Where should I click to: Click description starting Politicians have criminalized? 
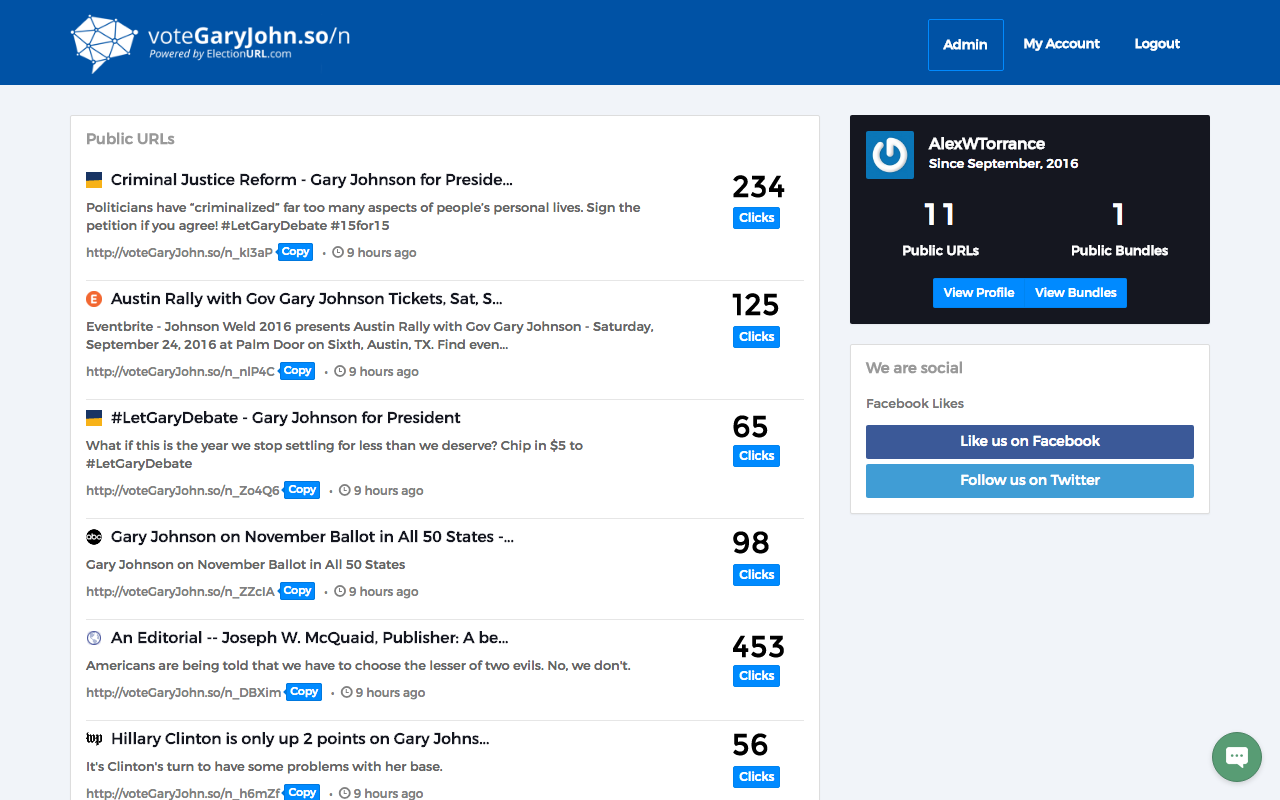pos(363,217)
